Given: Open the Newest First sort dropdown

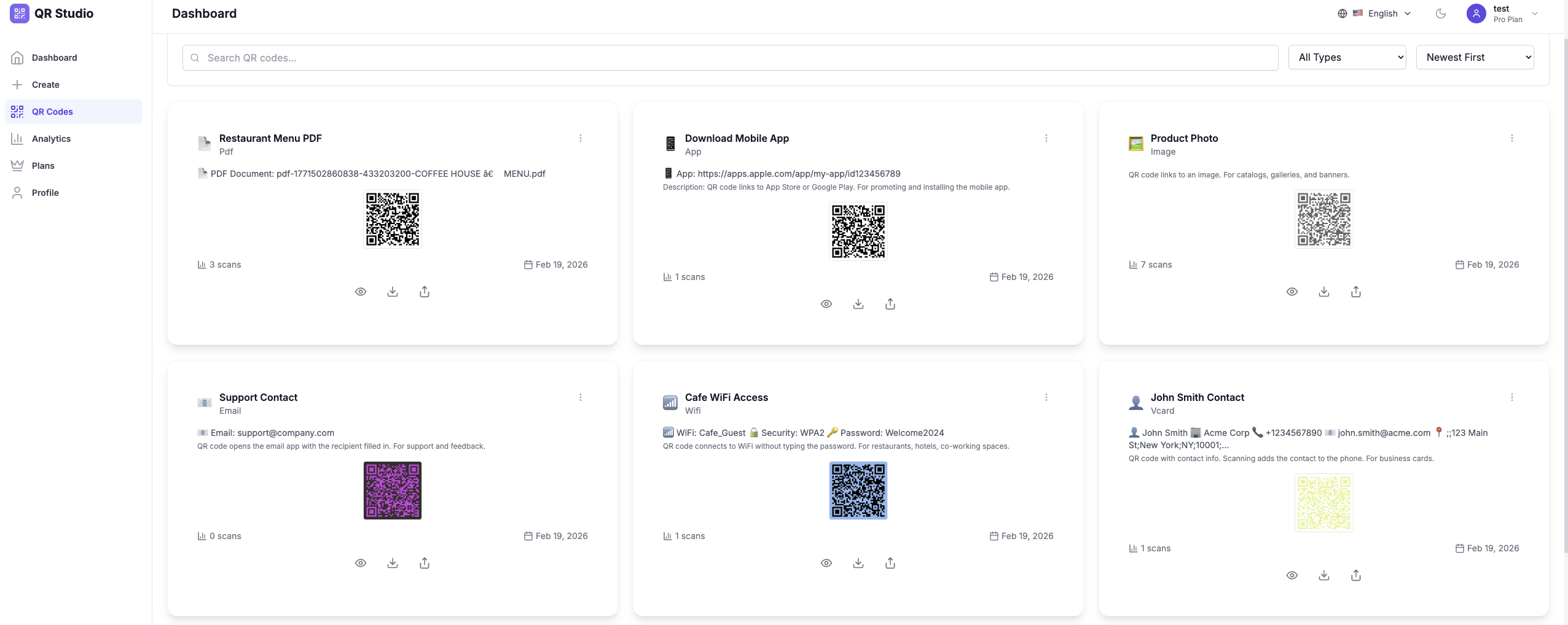Looking at the screenshot, I should click(x=1475, y=57).
